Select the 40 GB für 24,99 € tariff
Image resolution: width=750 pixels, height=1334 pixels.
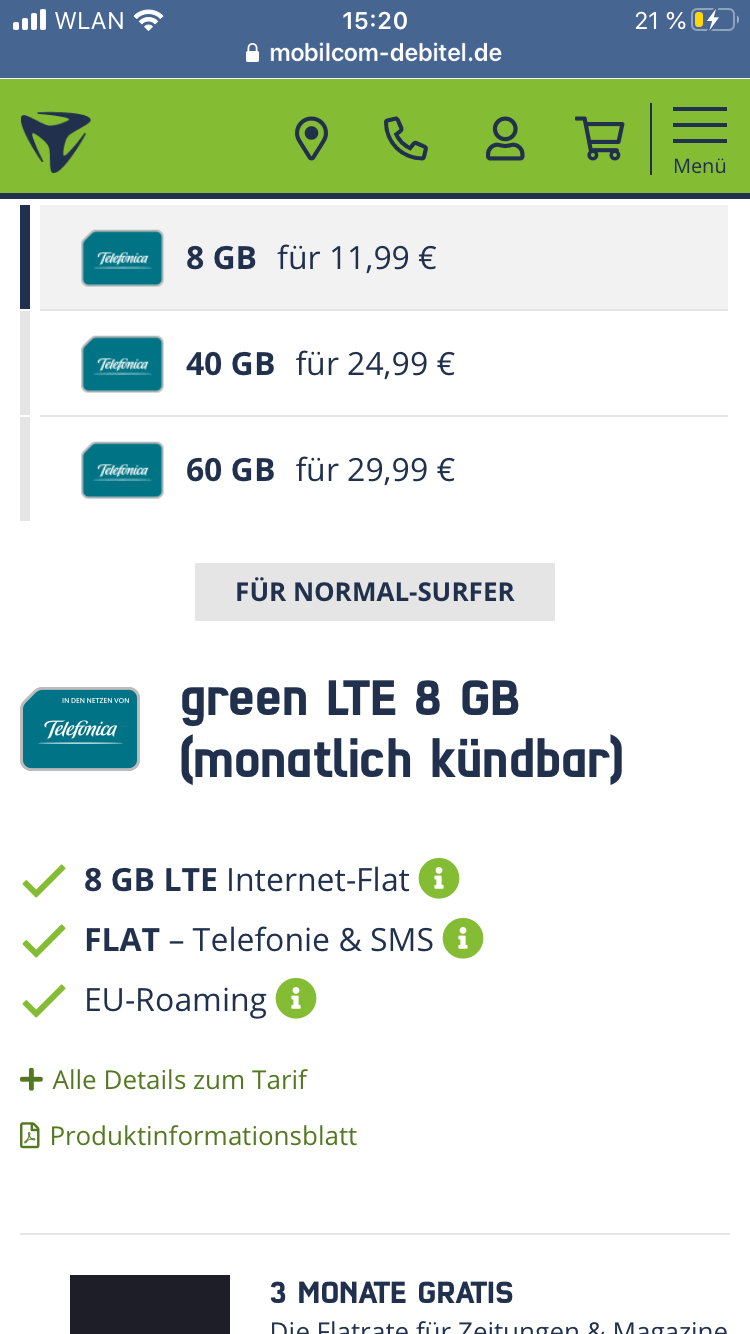tap(384, 364)
